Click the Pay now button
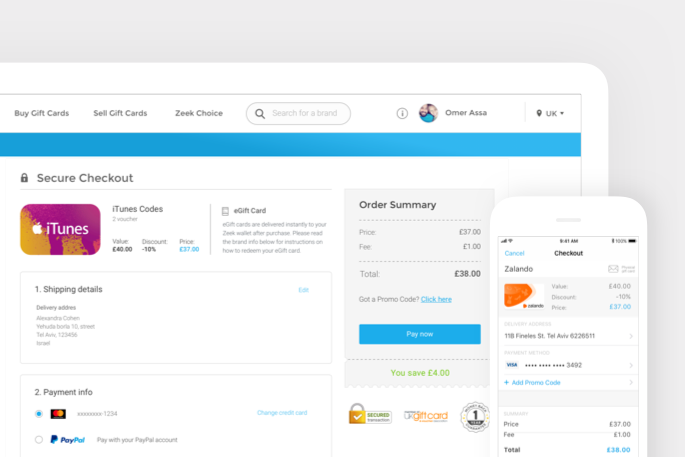This screenshot has width=685, height=457. pos(420,334)
